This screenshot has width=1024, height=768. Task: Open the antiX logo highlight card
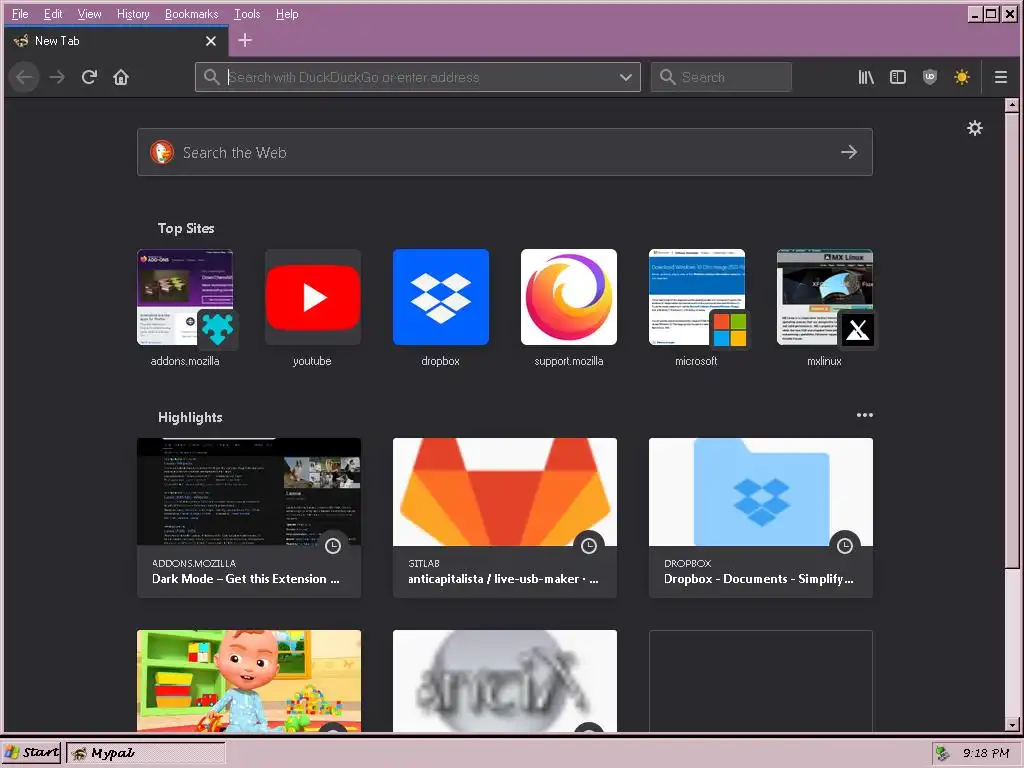(505, 680)
